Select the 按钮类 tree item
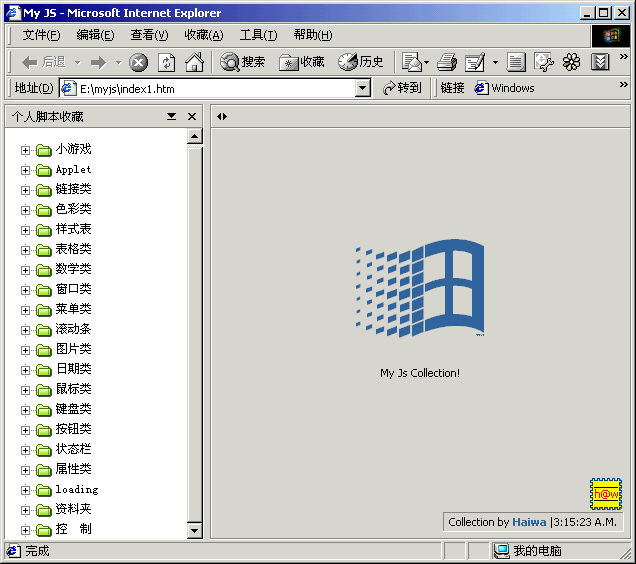 (x=73, y=429)
